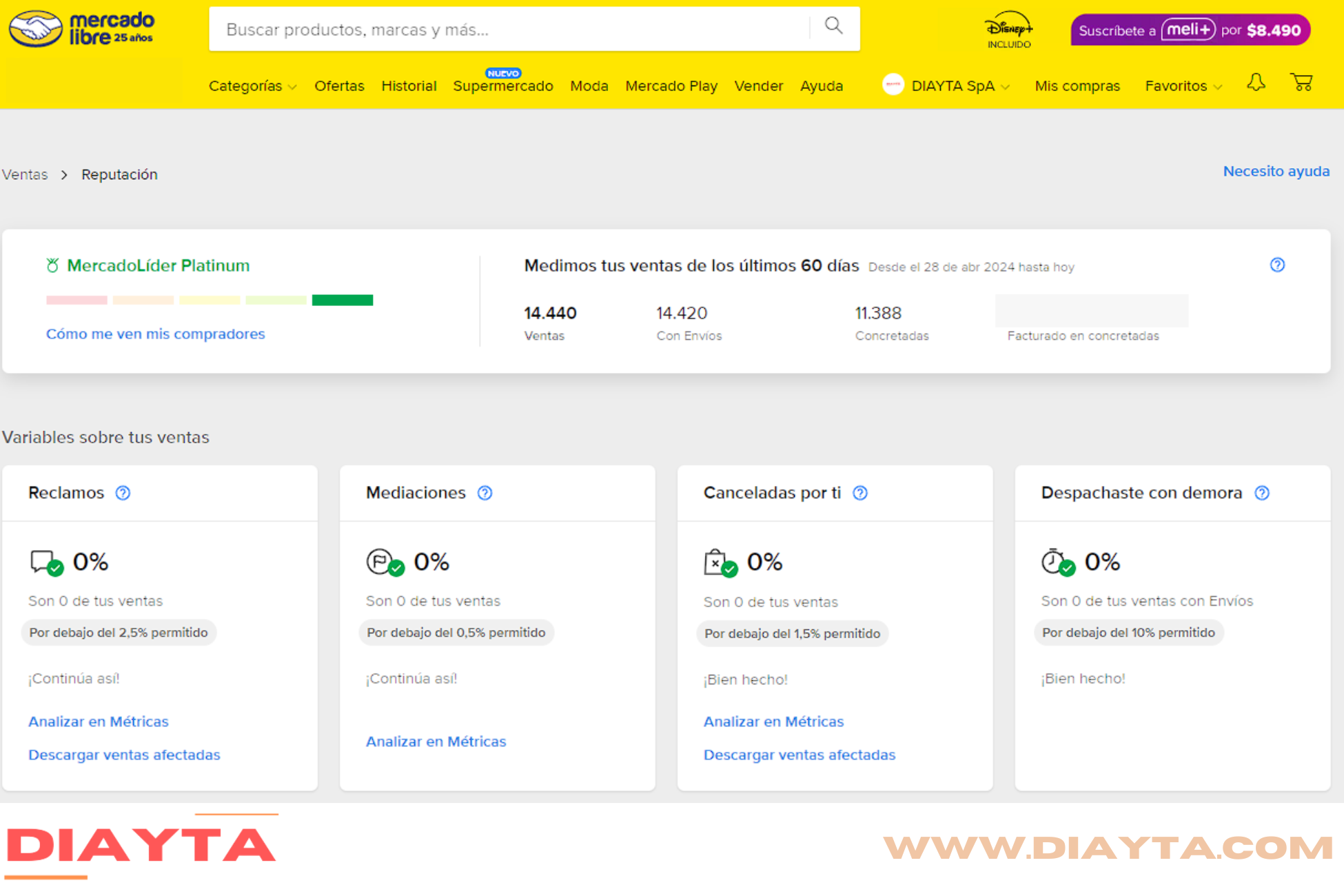Click Cómo me ven mis compradores link

[155, 334]
